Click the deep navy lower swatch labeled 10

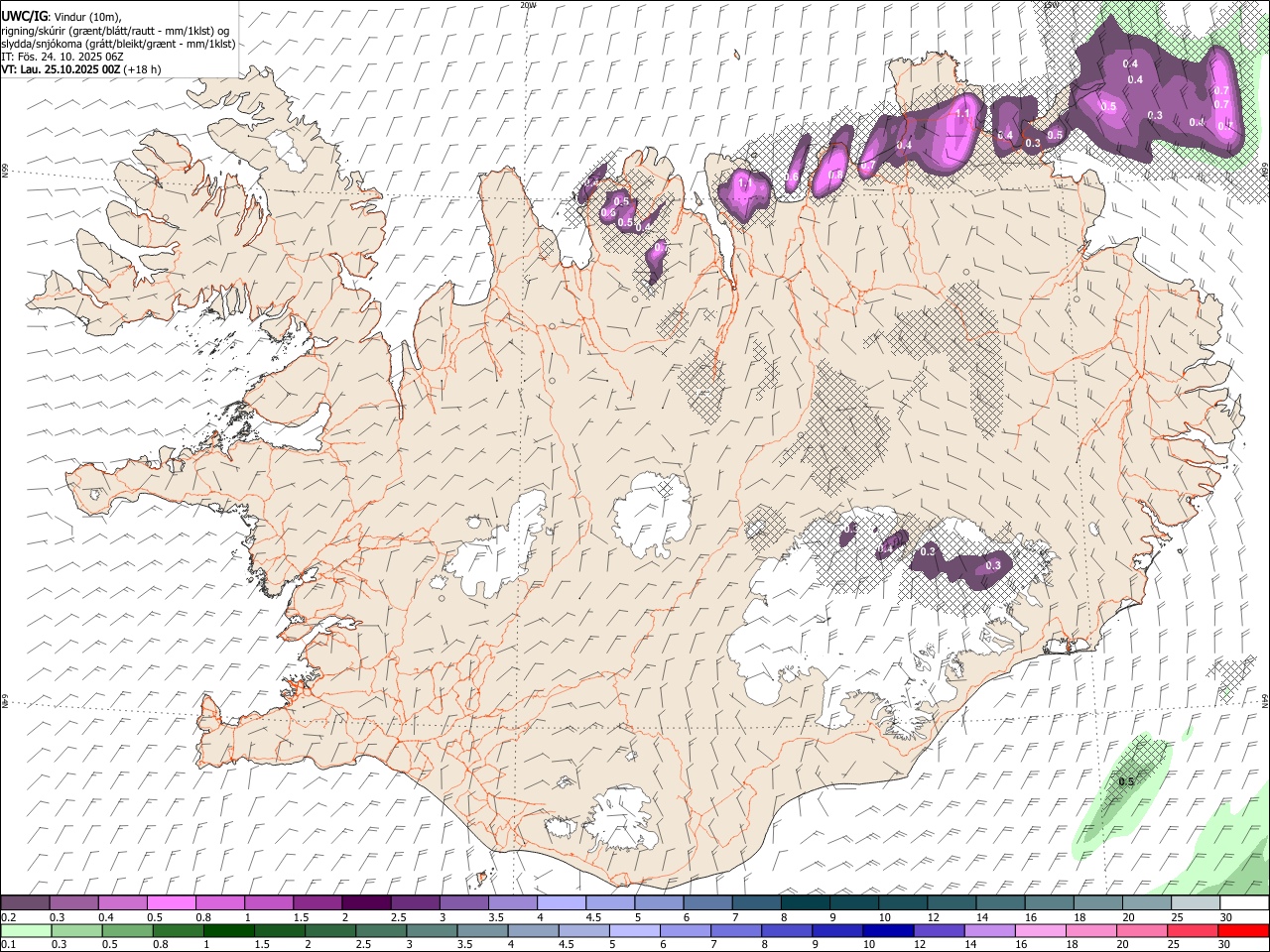(x=888, y=930)
